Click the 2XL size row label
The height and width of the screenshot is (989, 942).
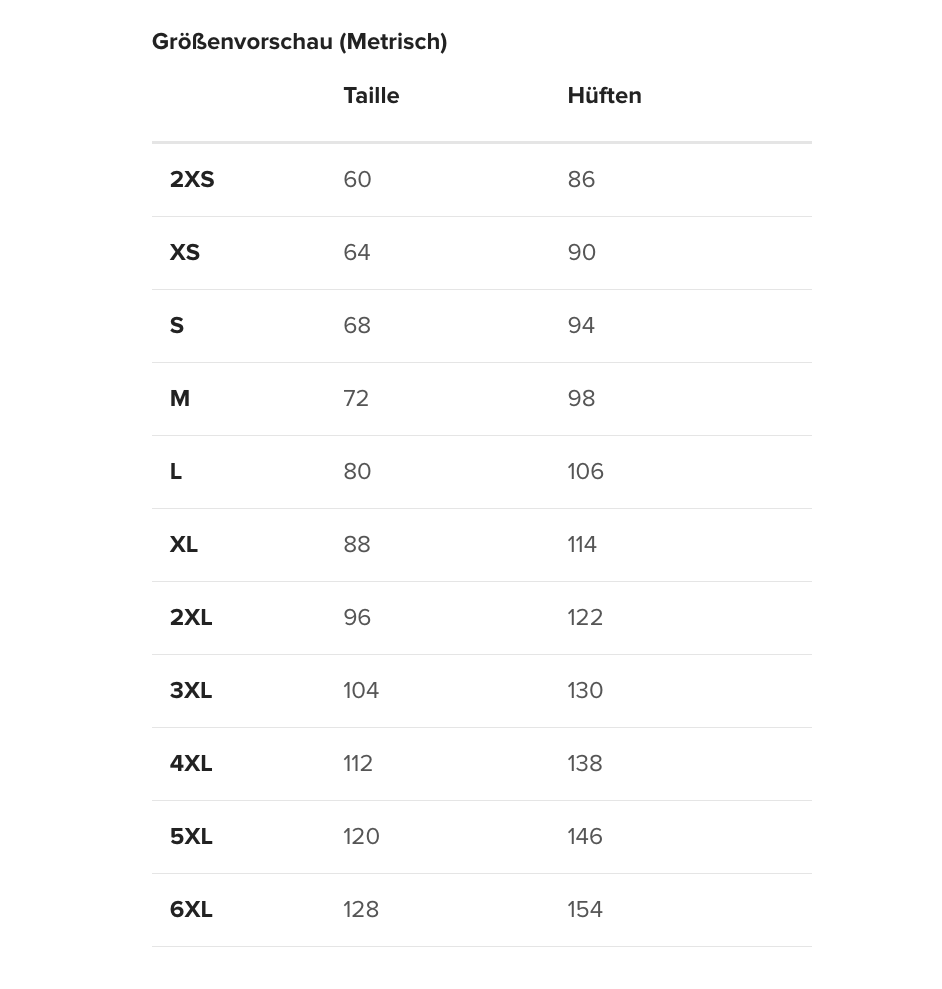[191, 618]
